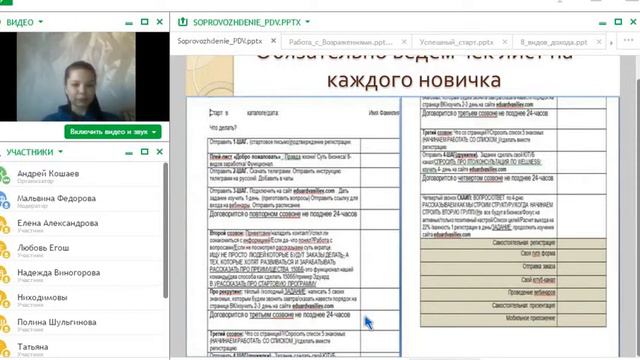The image size is (640, 360).
Task: Select participant Мальвина Федорова
Action: (x=81, y=200)
